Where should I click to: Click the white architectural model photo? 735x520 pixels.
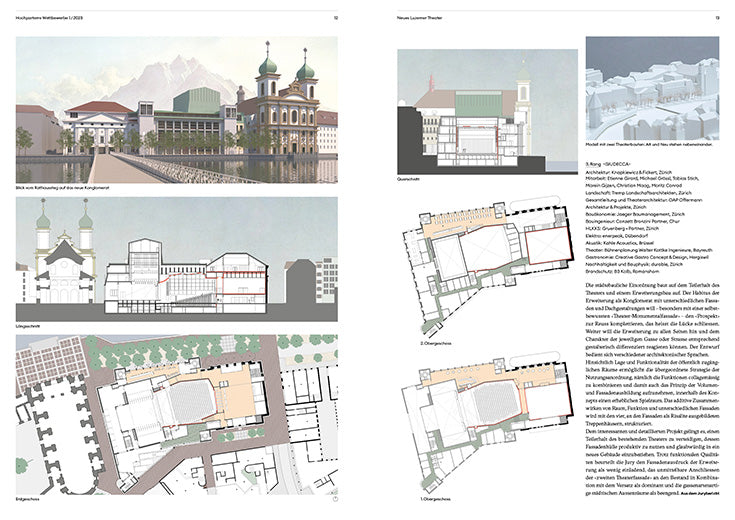pos(652,88)
